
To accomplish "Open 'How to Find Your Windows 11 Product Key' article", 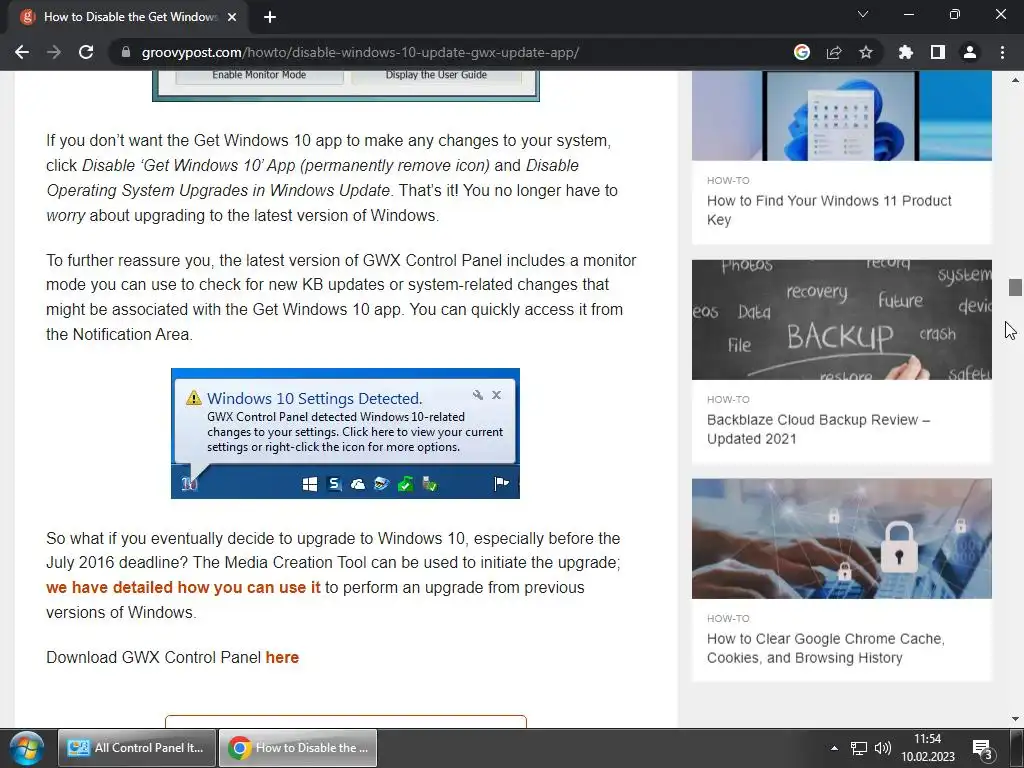I will point(829,210).
